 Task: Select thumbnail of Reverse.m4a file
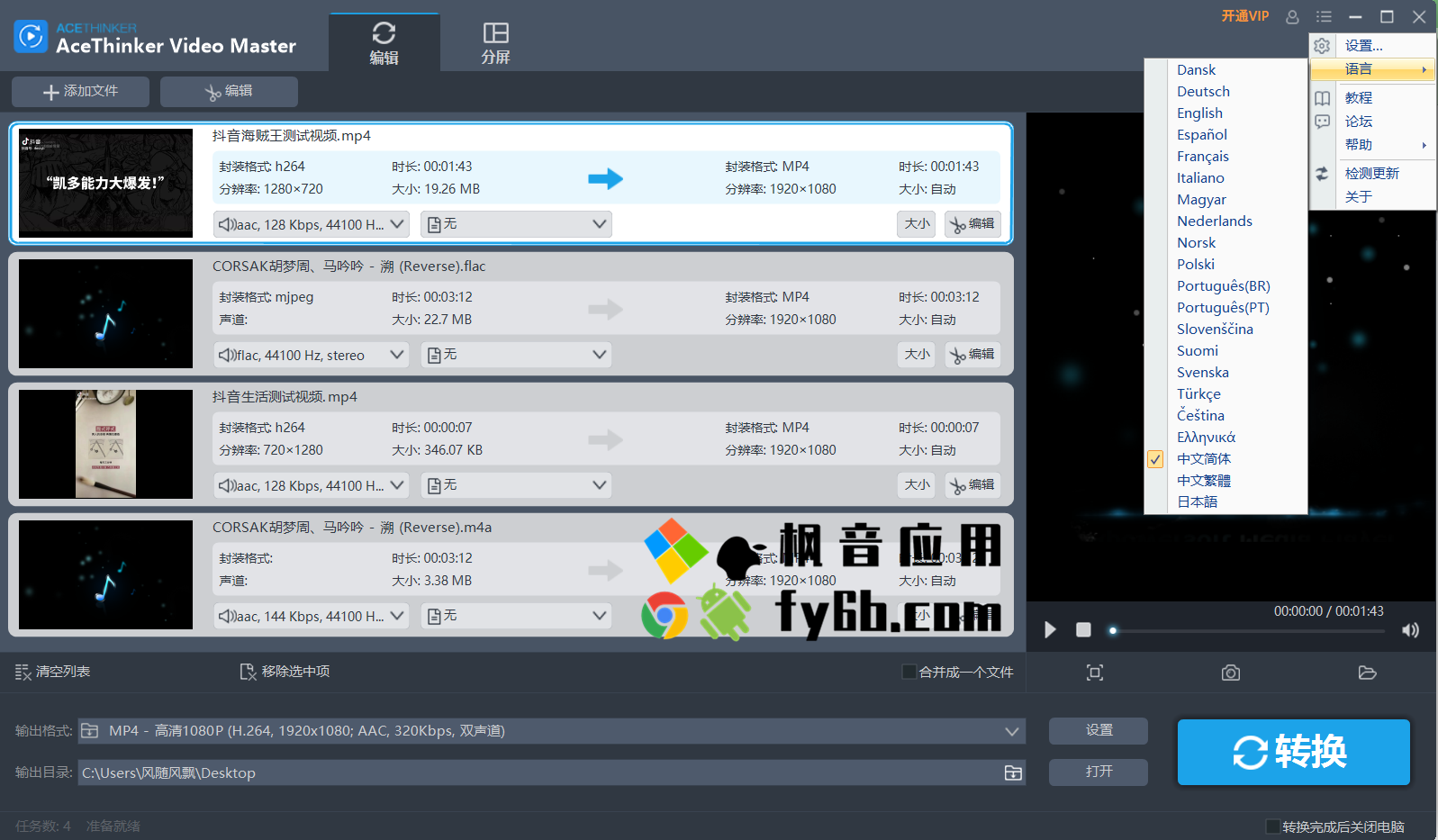105,574
